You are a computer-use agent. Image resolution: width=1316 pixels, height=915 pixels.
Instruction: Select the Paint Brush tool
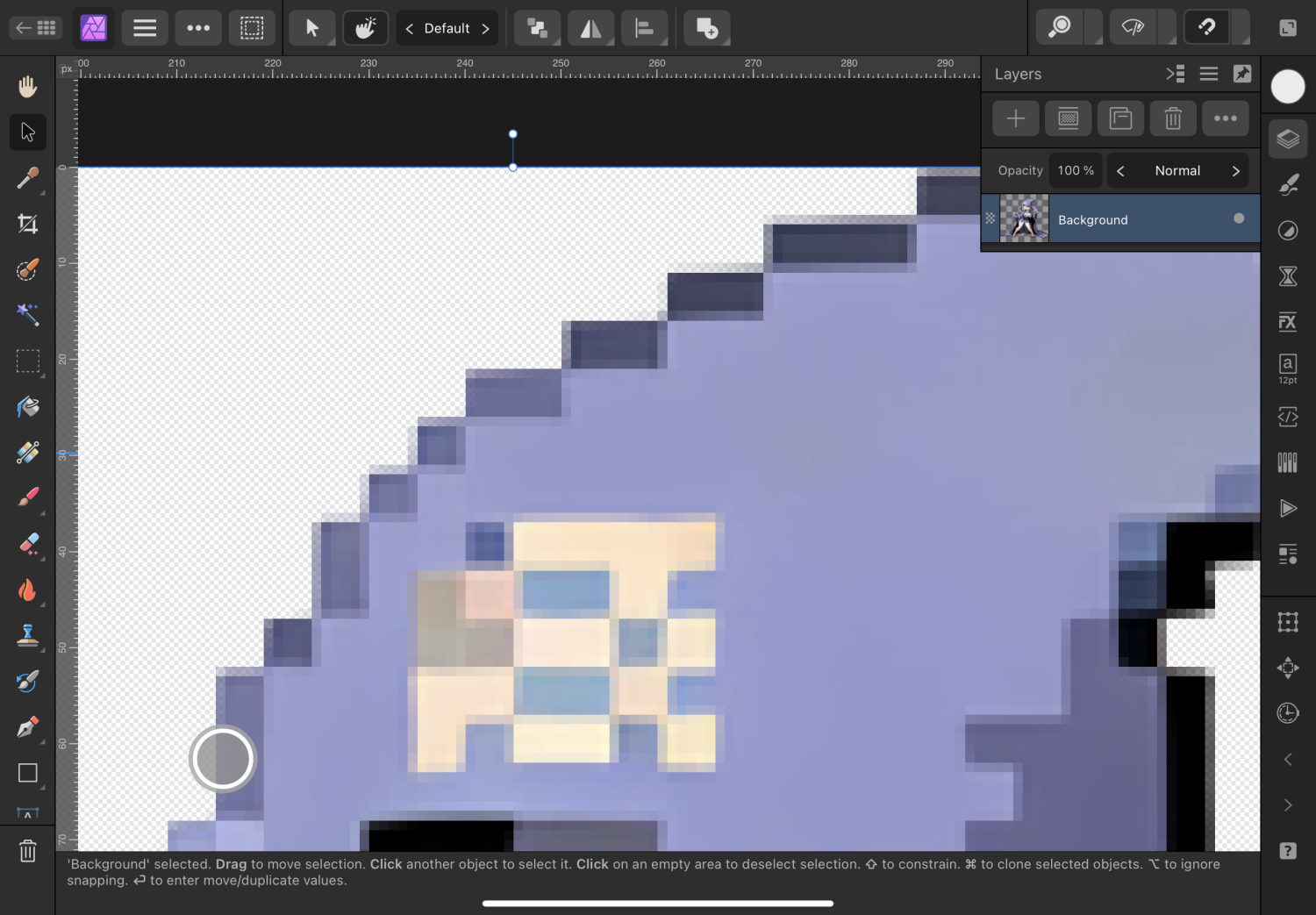click(28, 497)
